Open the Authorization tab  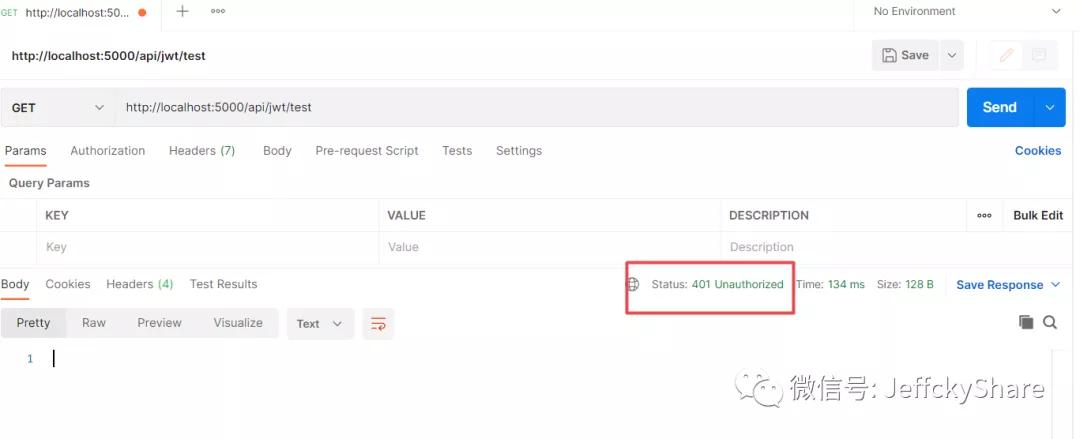107,150
